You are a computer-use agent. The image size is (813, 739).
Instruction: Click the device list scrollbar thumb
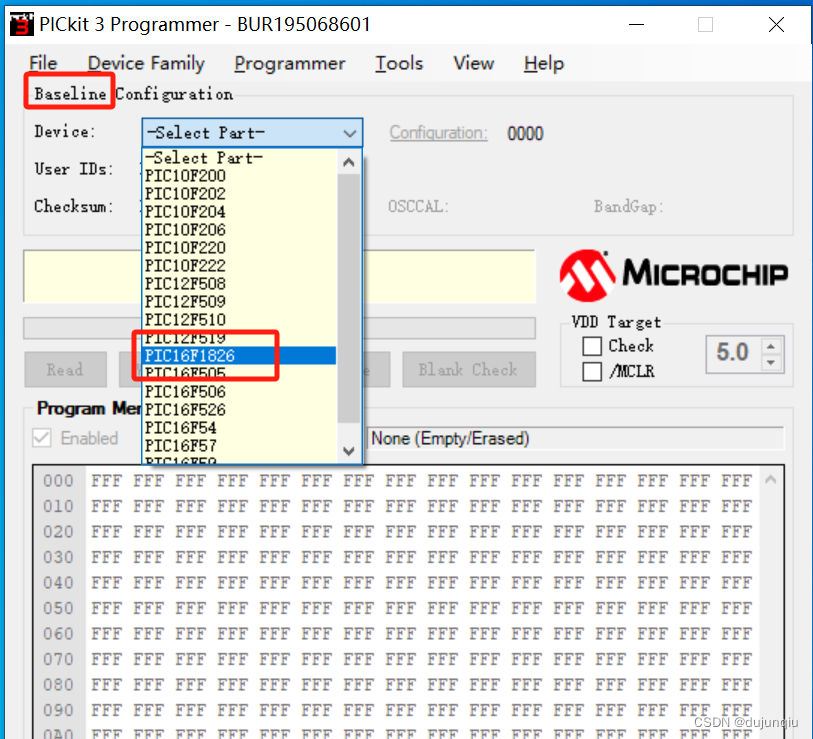349,298
